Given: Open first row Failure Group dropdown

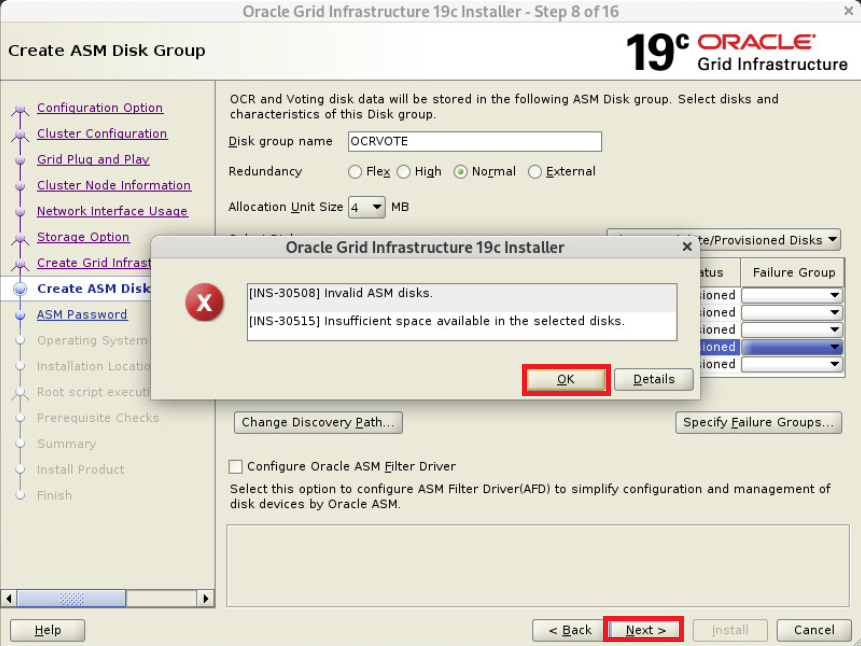Looking at the screenshot, I should 792,295.
